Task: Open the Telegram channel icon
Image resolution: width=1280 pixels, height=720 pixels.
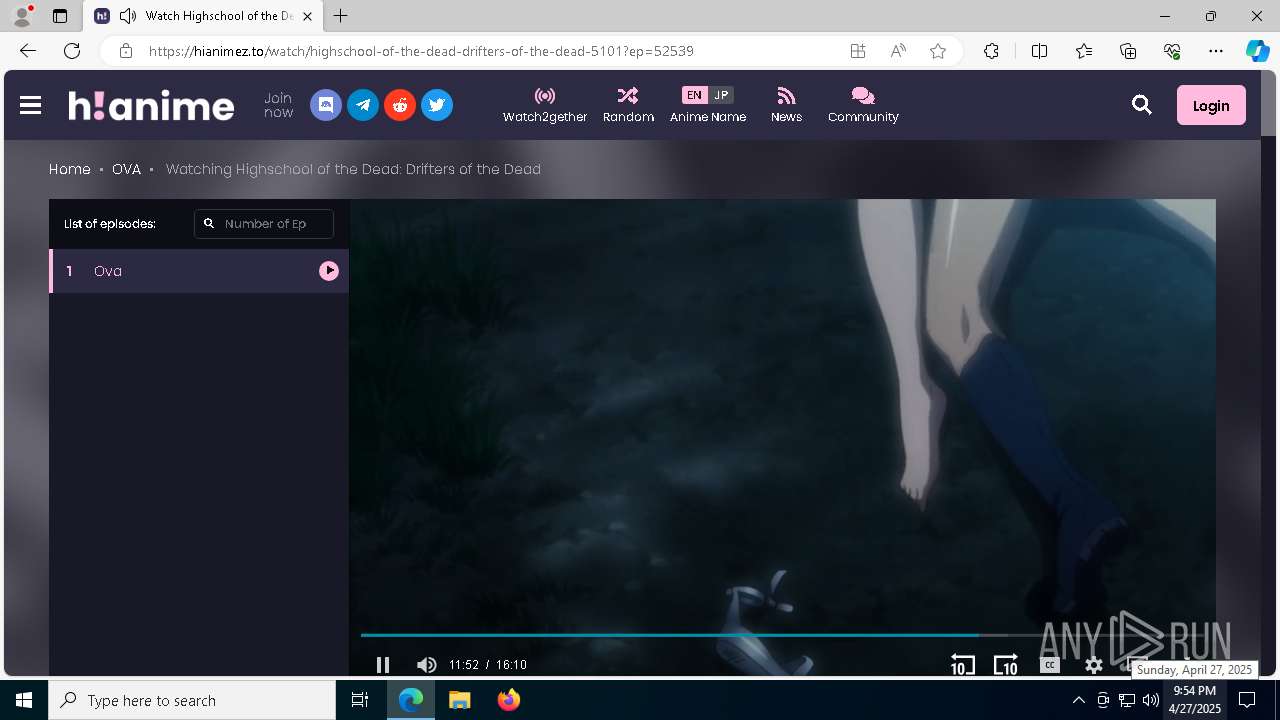Action: (363, 105)
